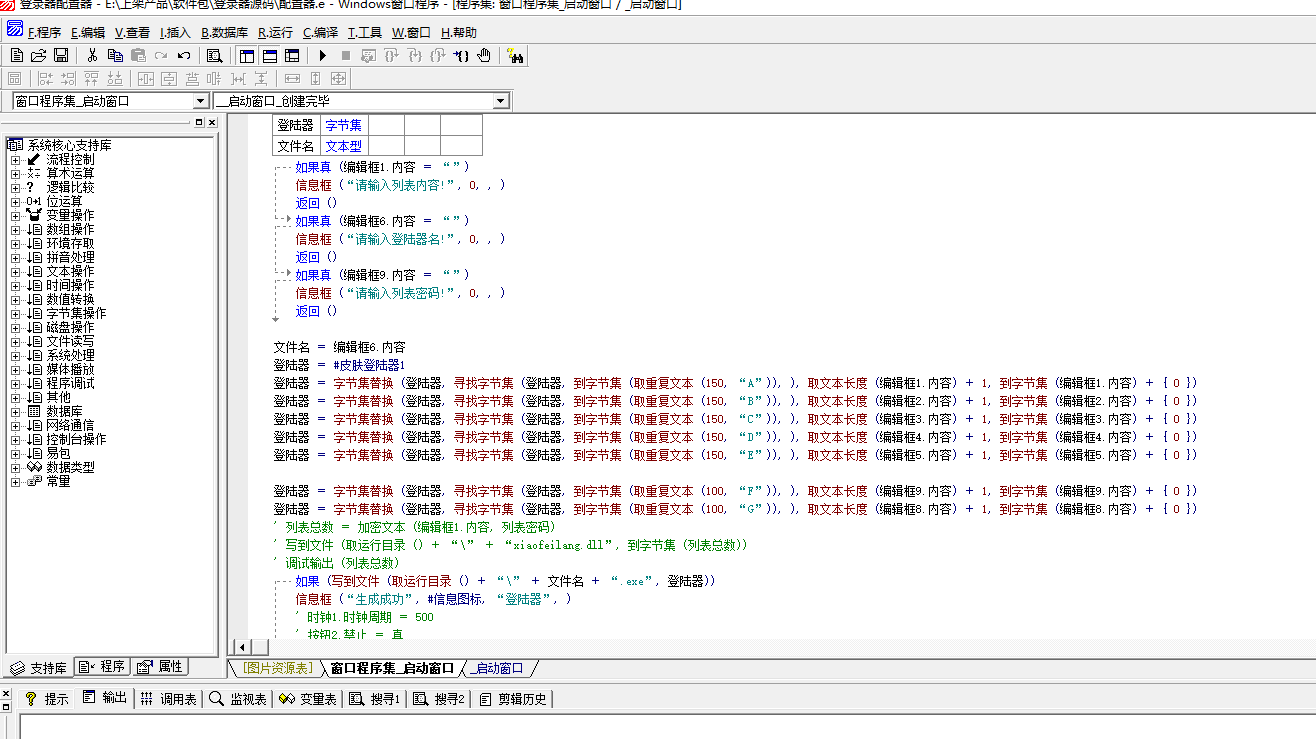Image resolution: width=1316 pixels, height=739 pixels.
Task: Click the Cut scissors icon
Action: [92, 56]
